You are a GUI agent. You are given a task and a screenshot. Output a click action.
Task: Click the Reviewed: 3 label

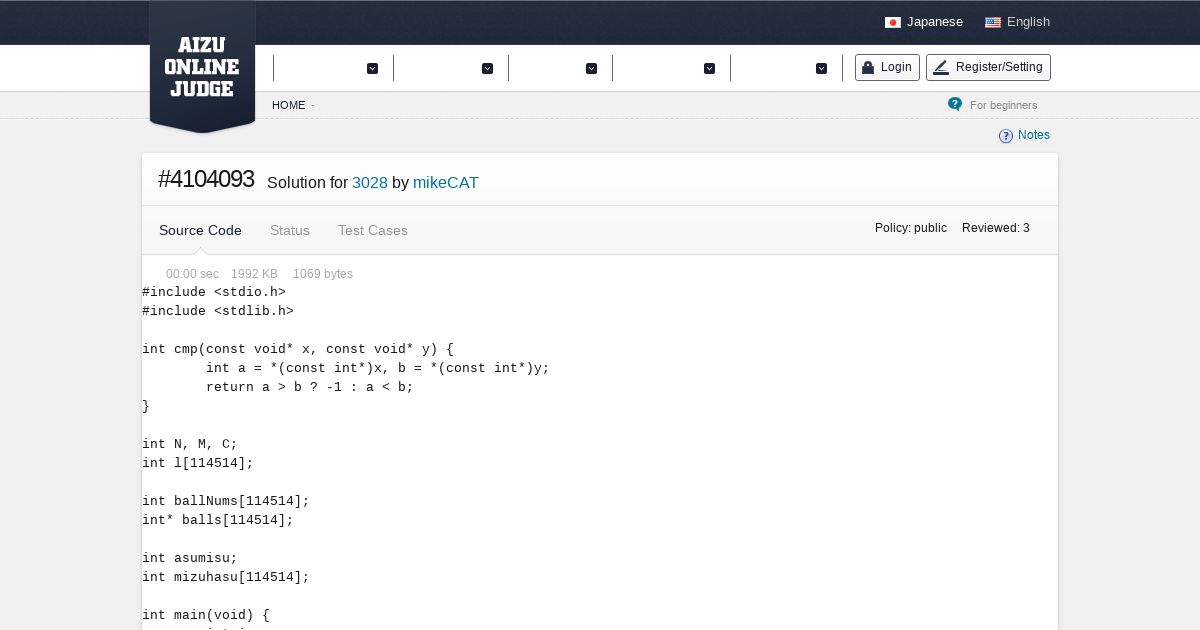[x=996, y=228]
